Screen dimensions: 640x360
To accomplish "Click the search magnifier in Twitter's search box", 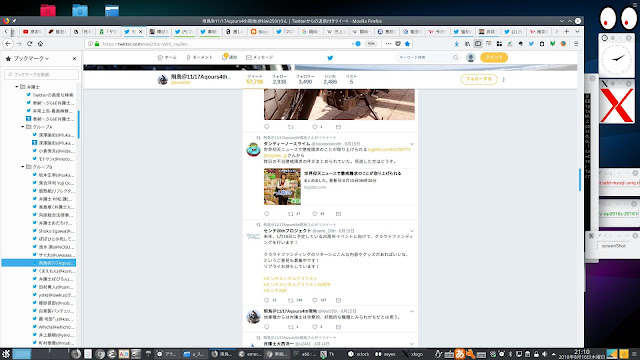I will 456,58.
